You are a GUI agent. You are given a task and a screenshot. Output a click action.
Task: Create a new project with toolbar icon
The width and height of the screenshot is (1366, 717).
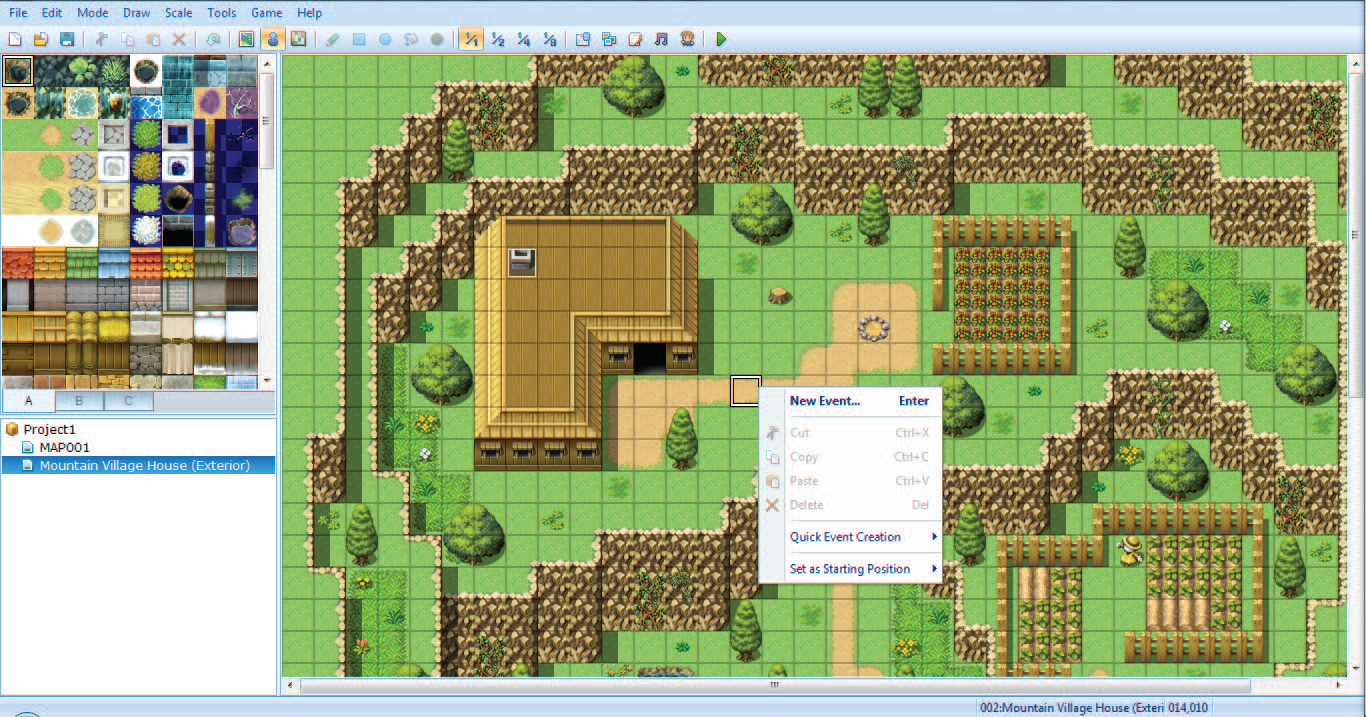click(15, 40)
